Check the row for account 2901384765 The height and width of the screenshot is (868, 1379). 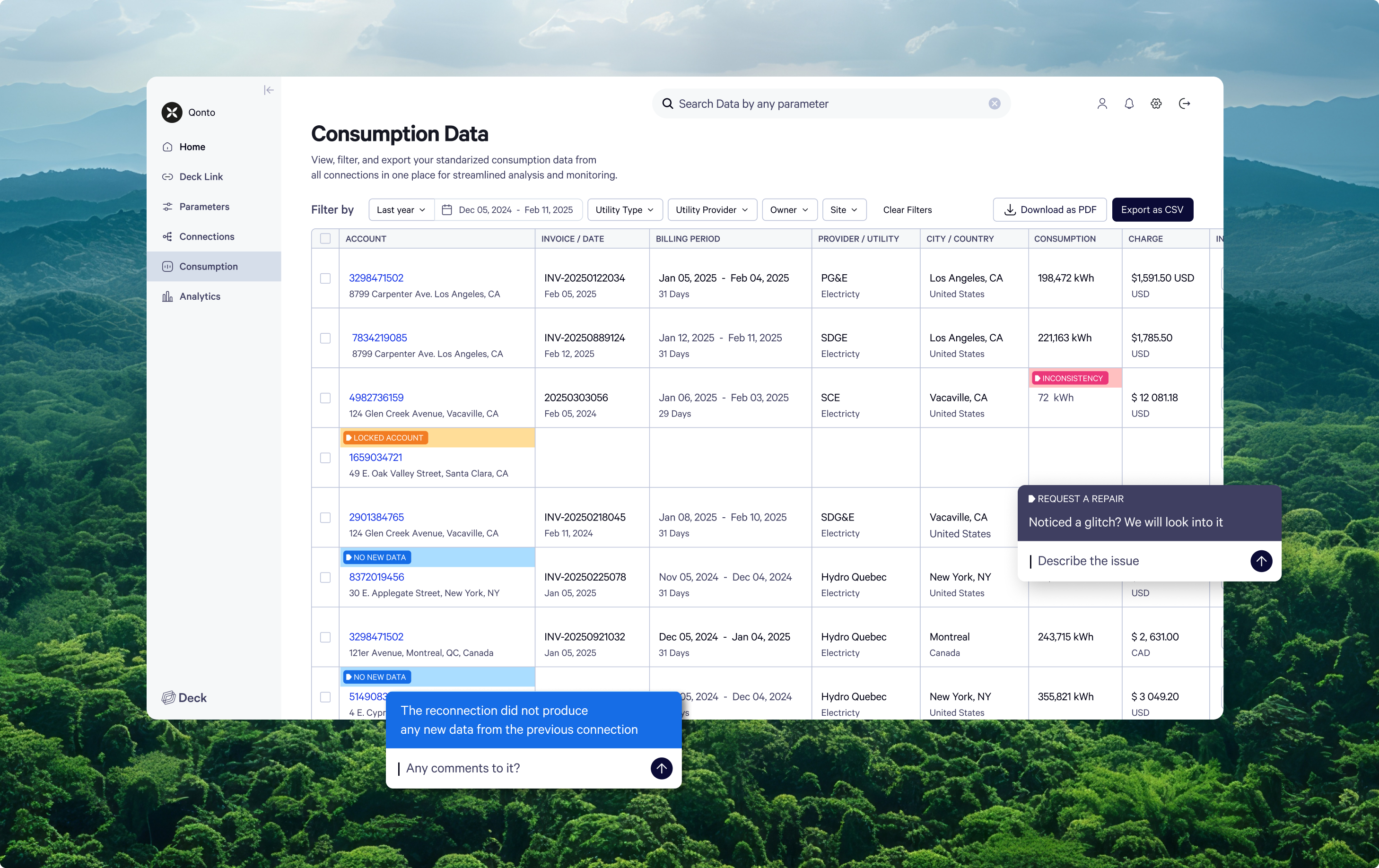click(325, 518)
